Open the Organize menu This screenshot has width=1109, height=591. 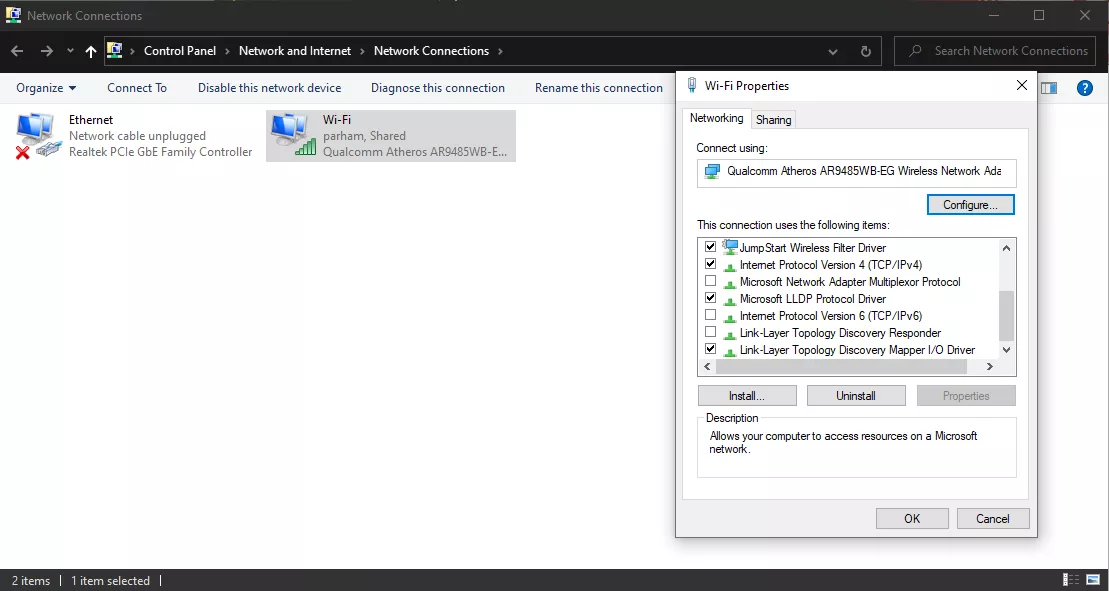pyautogui.click(x=46, y=88)
